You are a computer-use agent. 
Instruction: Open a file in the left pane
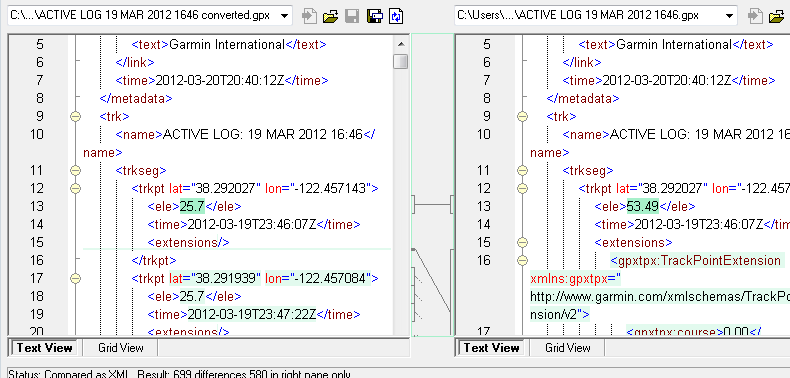pyautogui.click(x=331, y=16)
